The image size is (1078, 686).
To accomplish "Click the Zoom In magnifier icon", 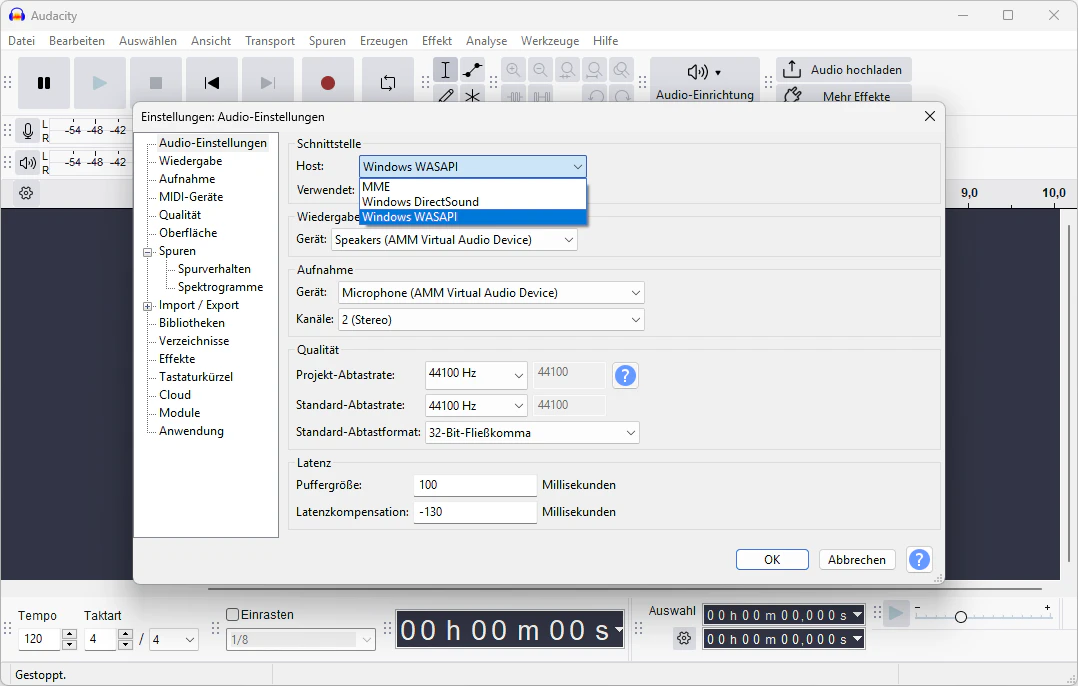I will (514, 70).
